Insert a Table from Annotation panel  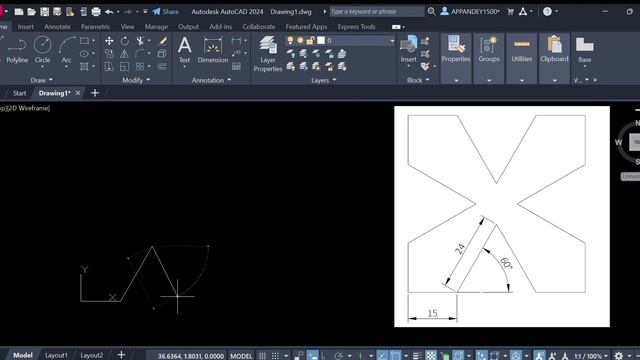pyautogui.click(x=236, y=66)
